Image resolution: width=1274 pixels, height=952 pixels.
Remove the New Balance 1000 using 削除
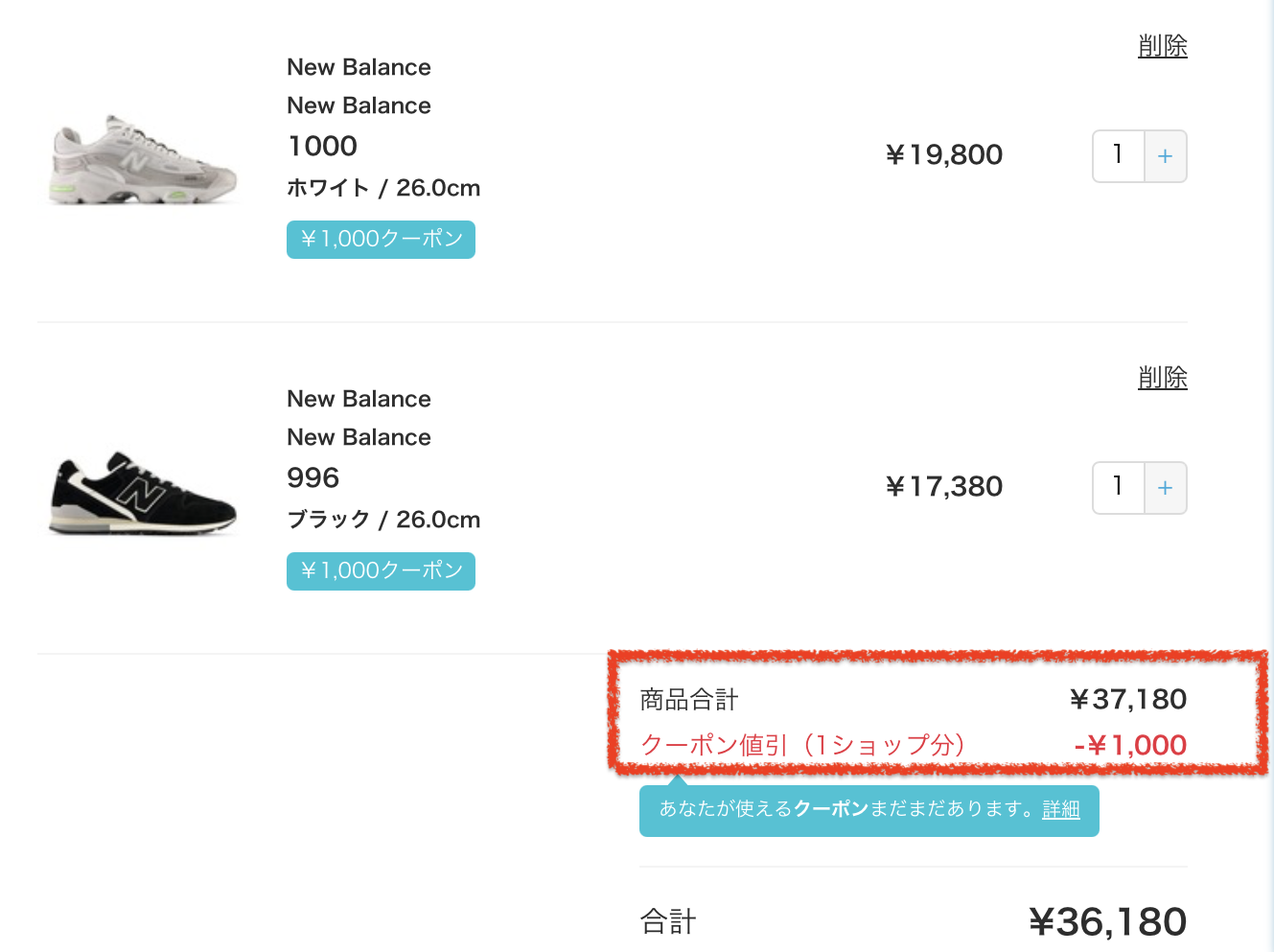pos(1162,45)
